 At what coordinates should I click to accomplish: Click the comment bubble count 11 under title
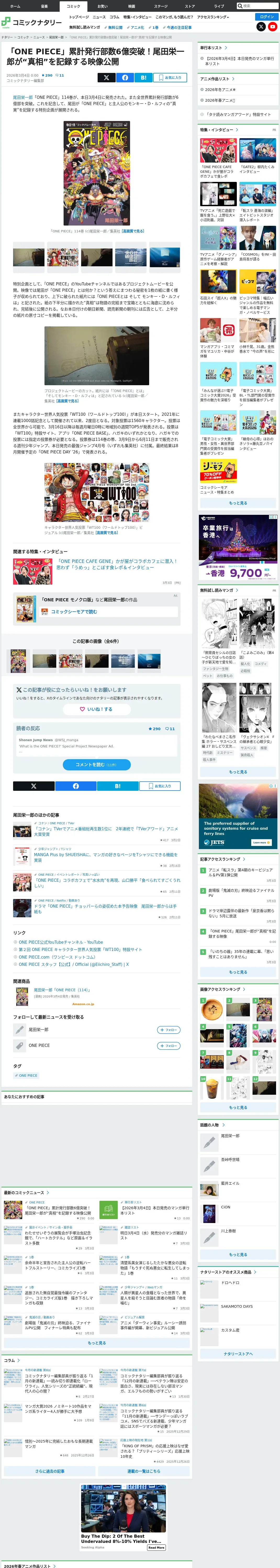click(x=60, y=76)
